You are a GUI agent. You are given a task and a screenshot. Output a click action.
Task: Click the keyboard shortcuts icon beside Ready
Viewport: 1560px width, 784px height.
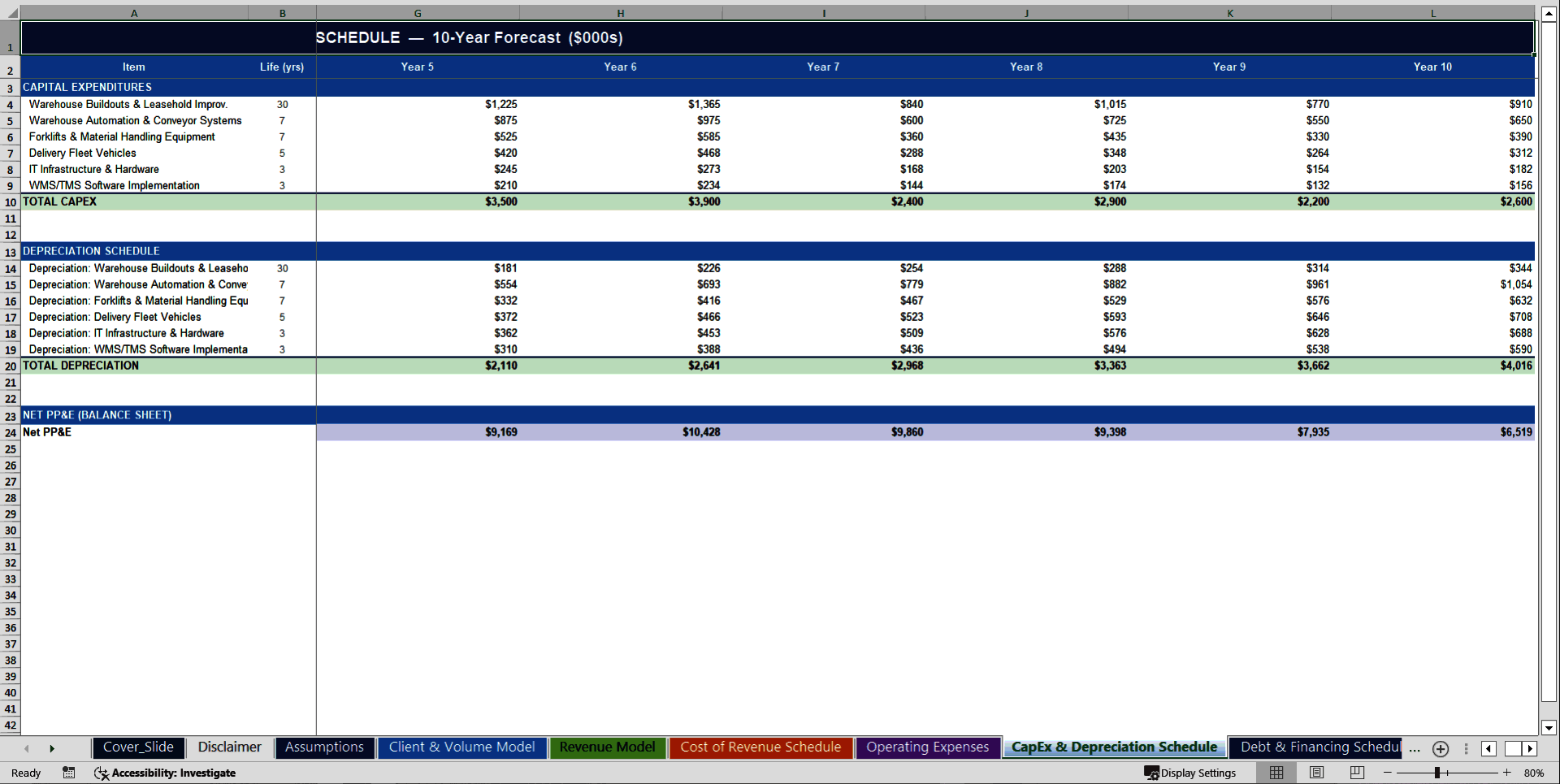pyautogui.click(x=69, y=773)
